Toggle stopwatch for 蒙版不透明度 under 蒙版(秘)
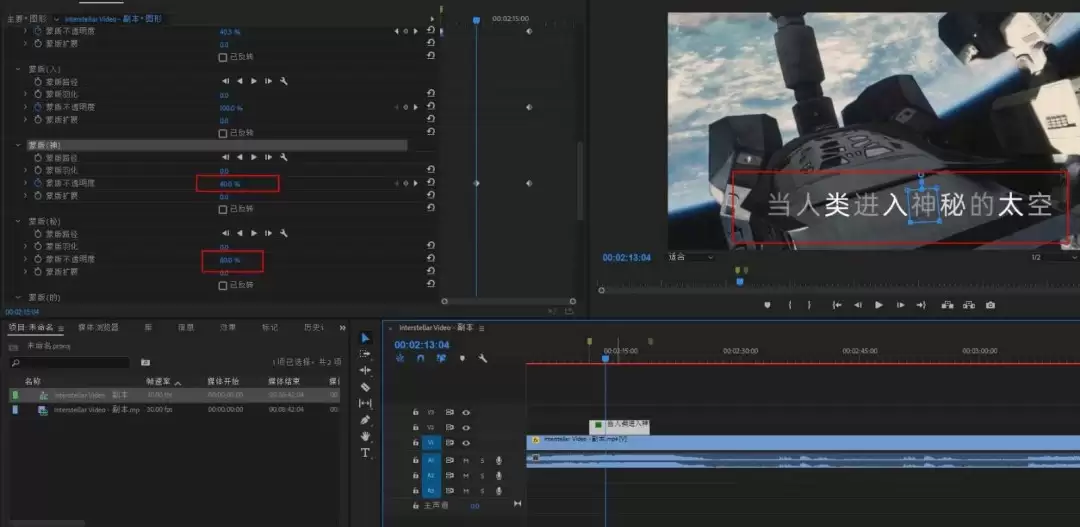This screenshot has width=1080, height=527. pyautogui.click(x=38, y=259)
